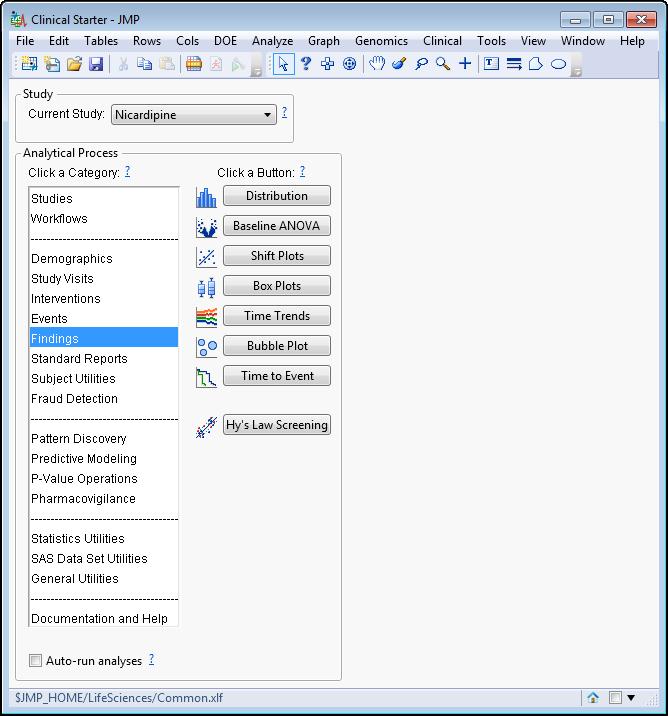Select the Help question mark tool
Image resolution: width=668 pixels, height=716 pixels.
pos(306,63)
